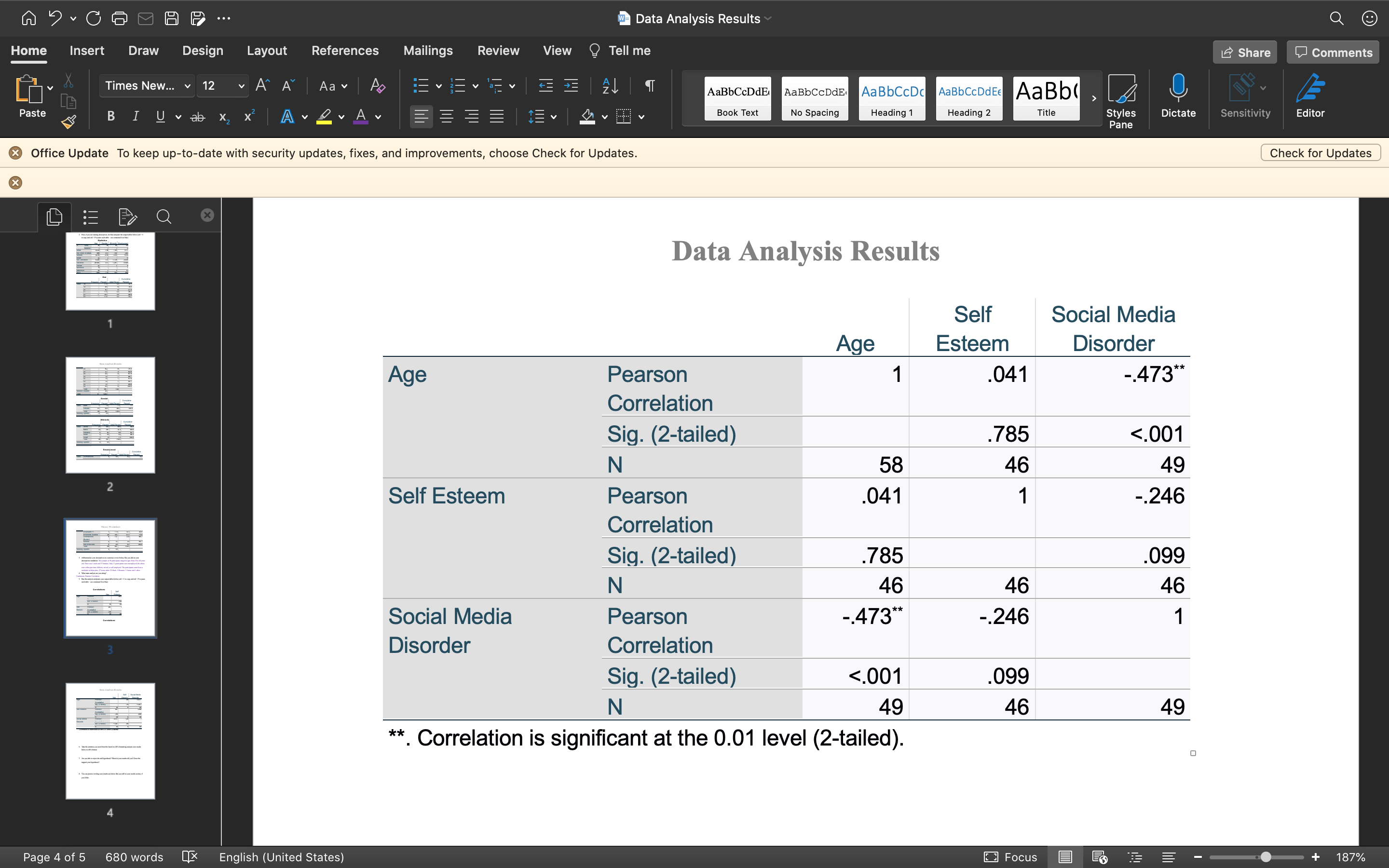Select page 2 thumbnail in sidebar
1389x868 pixels.
point(110,415)
